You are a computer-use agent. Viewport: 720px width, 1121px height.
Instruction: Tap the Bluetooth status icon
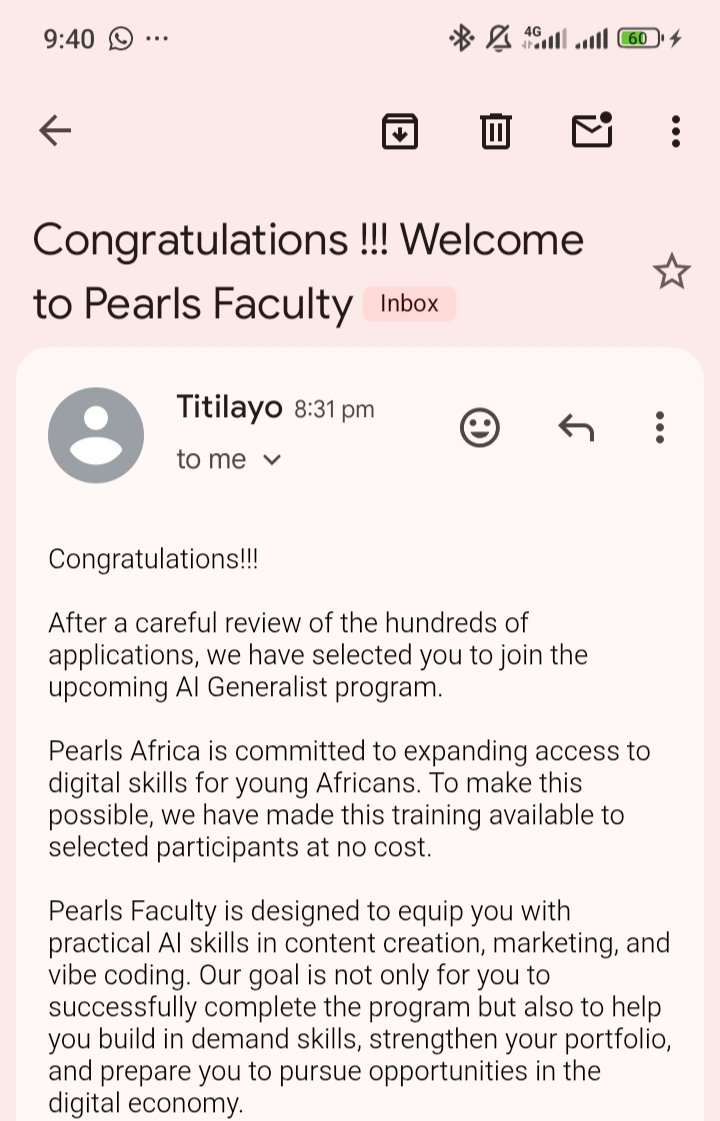[461, 38]
